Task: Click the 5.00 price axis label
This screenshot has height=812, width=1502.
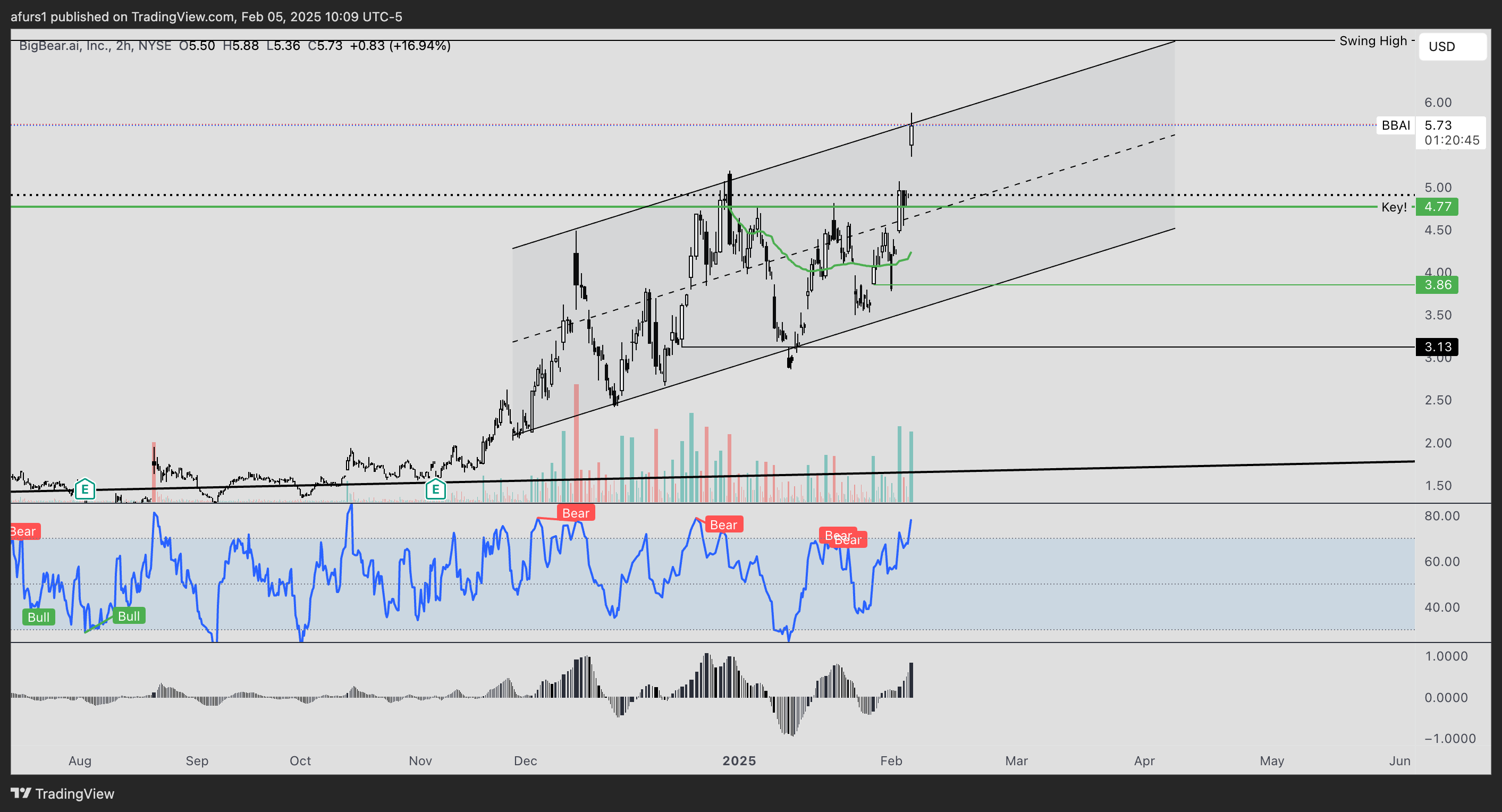Action: (x=1438, y=188)
